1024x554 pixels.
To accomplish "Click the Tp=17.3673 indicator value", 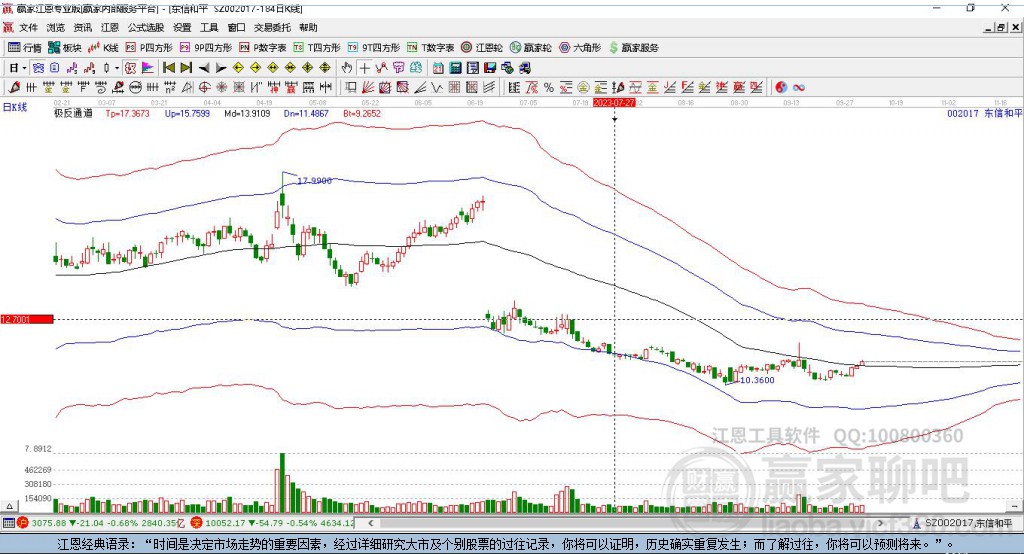I will click(x=127, y=113).
